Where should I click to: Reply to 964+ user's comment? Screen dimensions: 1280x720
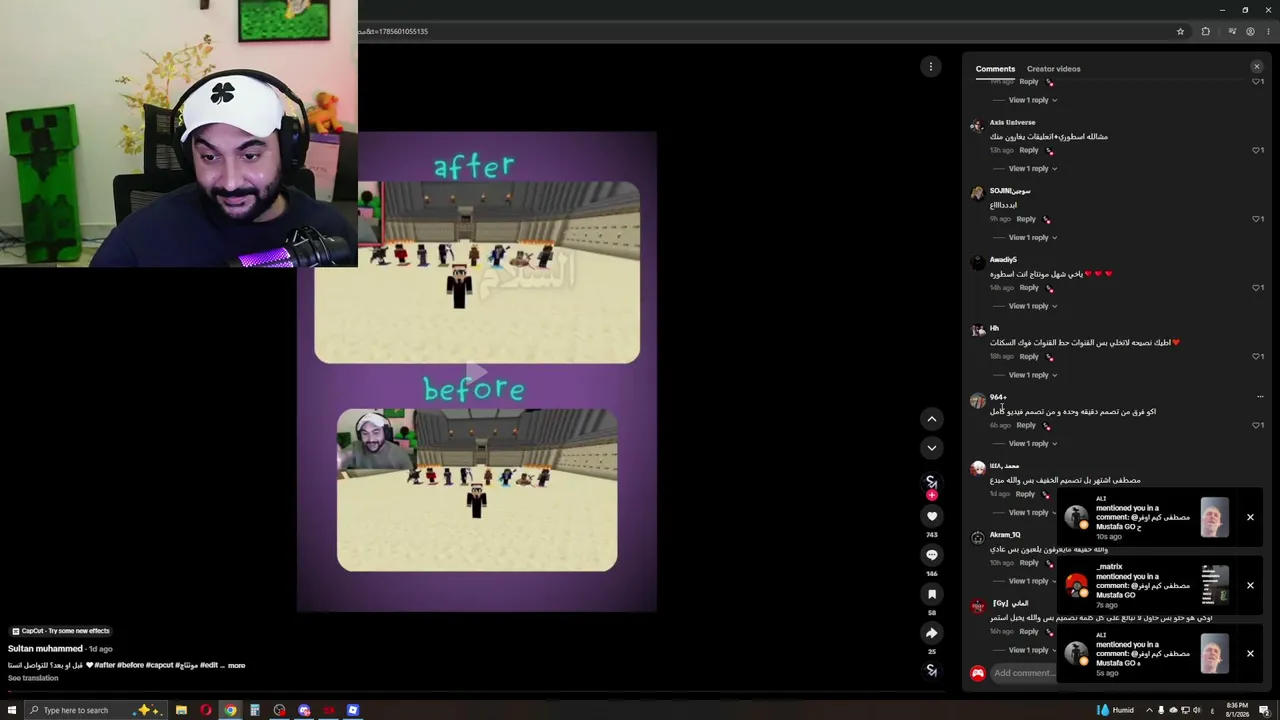point(1026,425)
